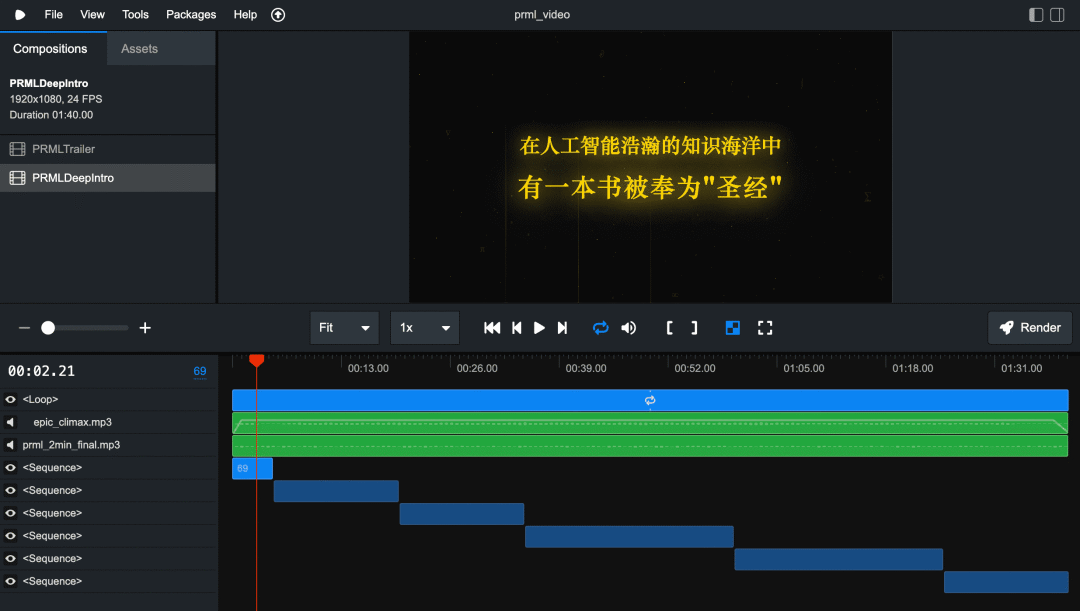Open the Fit zoom mode dropdown
Screen dimensions: 1080x611
(x=344, y=327)
